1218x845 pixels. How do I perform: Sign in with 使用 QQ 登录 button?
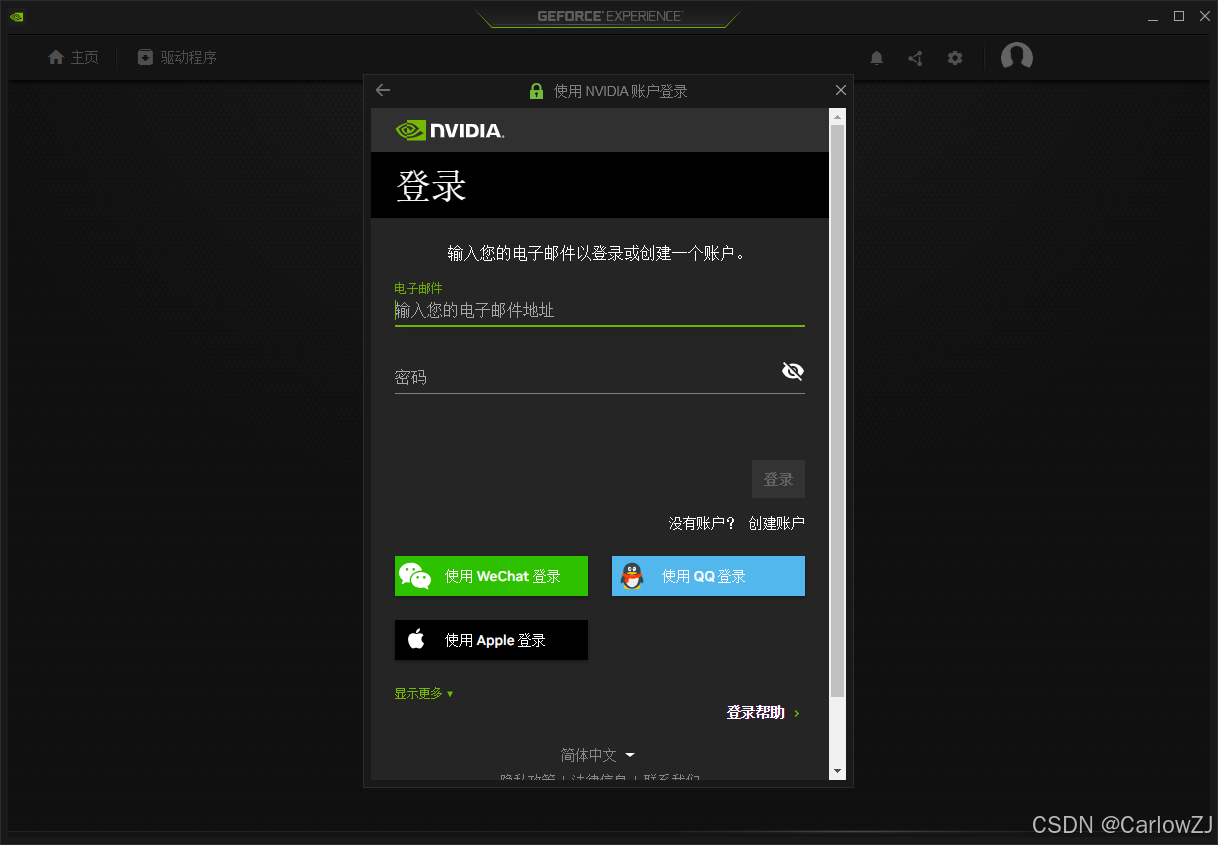tap(708, 576)
